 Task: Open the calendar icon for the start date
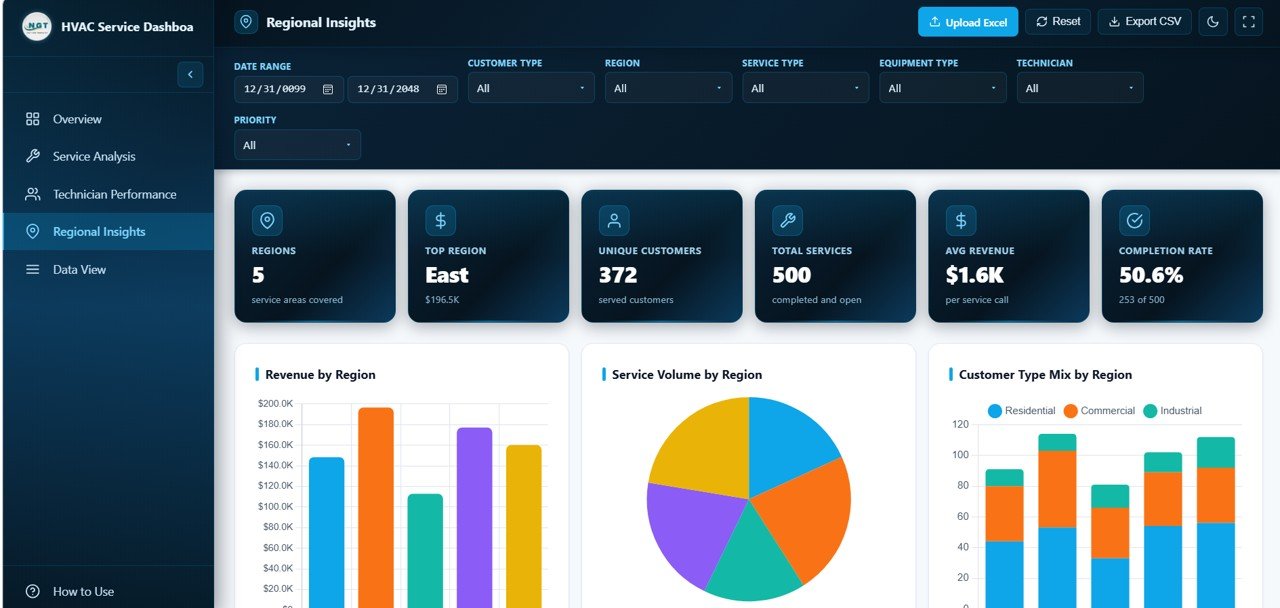click(x=328, y=88)
